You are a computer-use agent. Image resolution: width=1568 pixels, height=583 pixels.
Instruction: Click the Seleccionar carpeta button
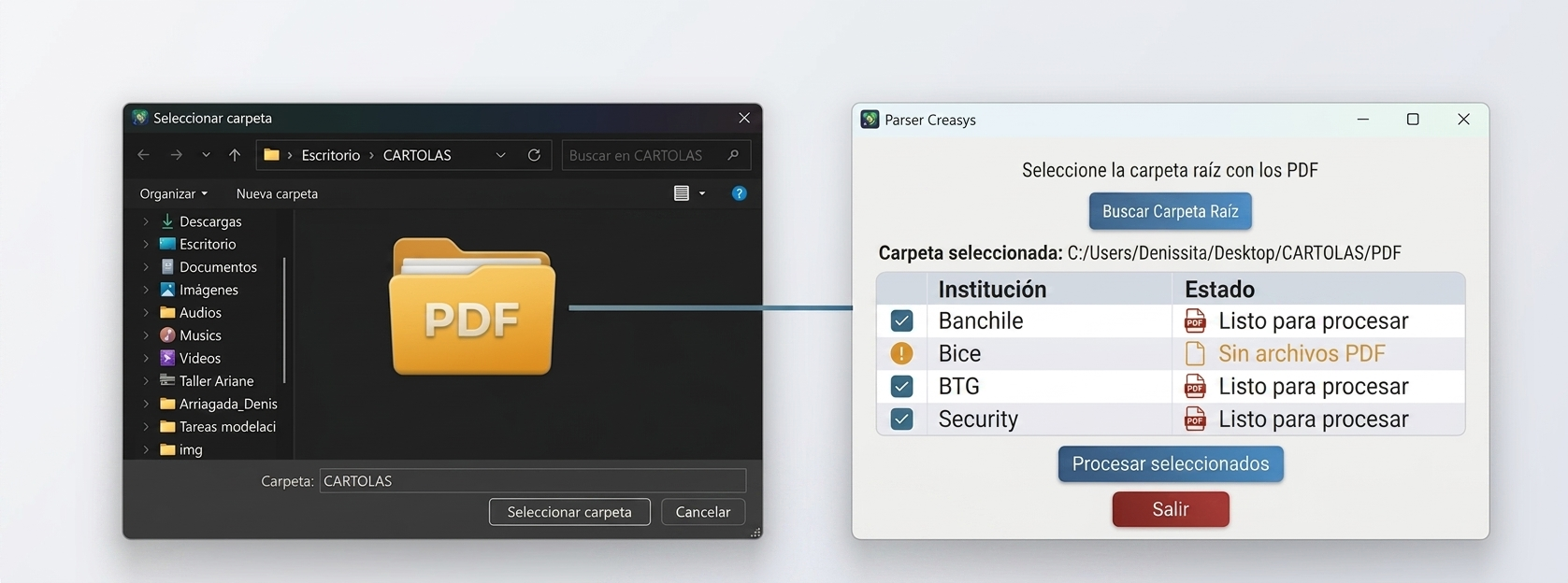point(569,512)
